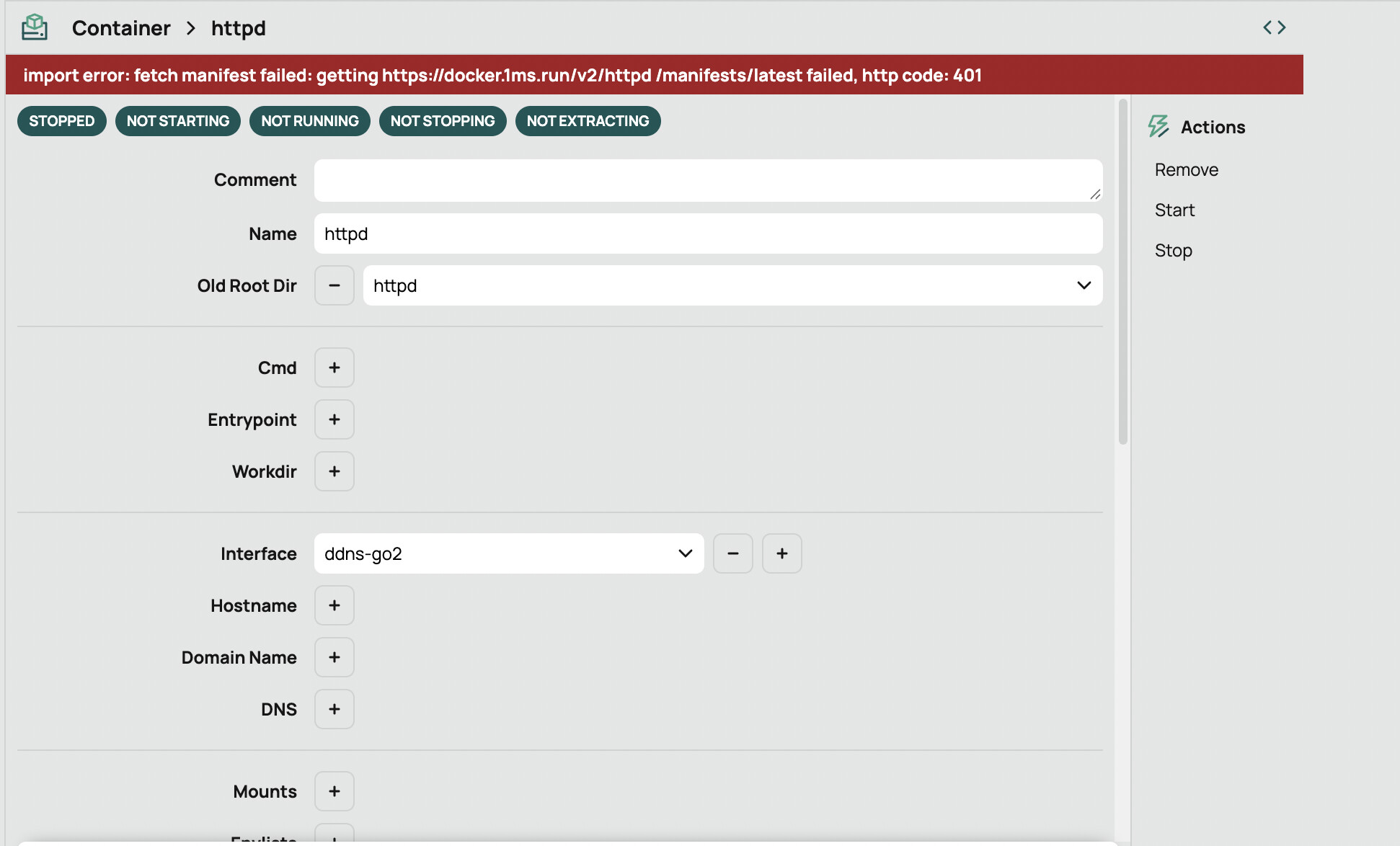The height and width of the screenshot is (846, 1400).
Task: Add another interface with plus button
Action: [x=782, y=553]
